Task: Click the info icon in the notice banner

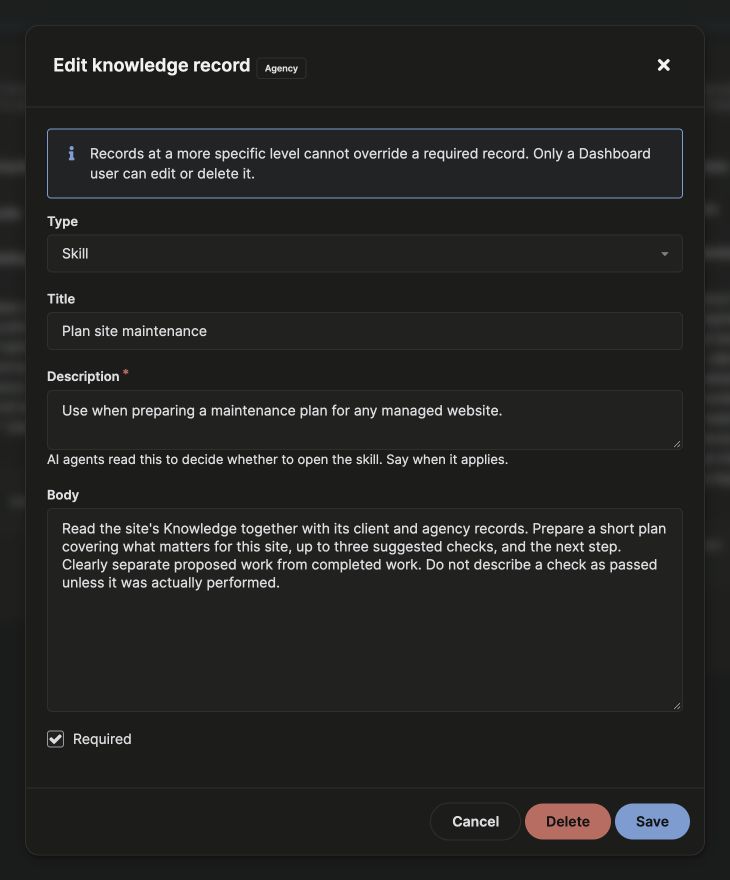Action: (71, 153)
